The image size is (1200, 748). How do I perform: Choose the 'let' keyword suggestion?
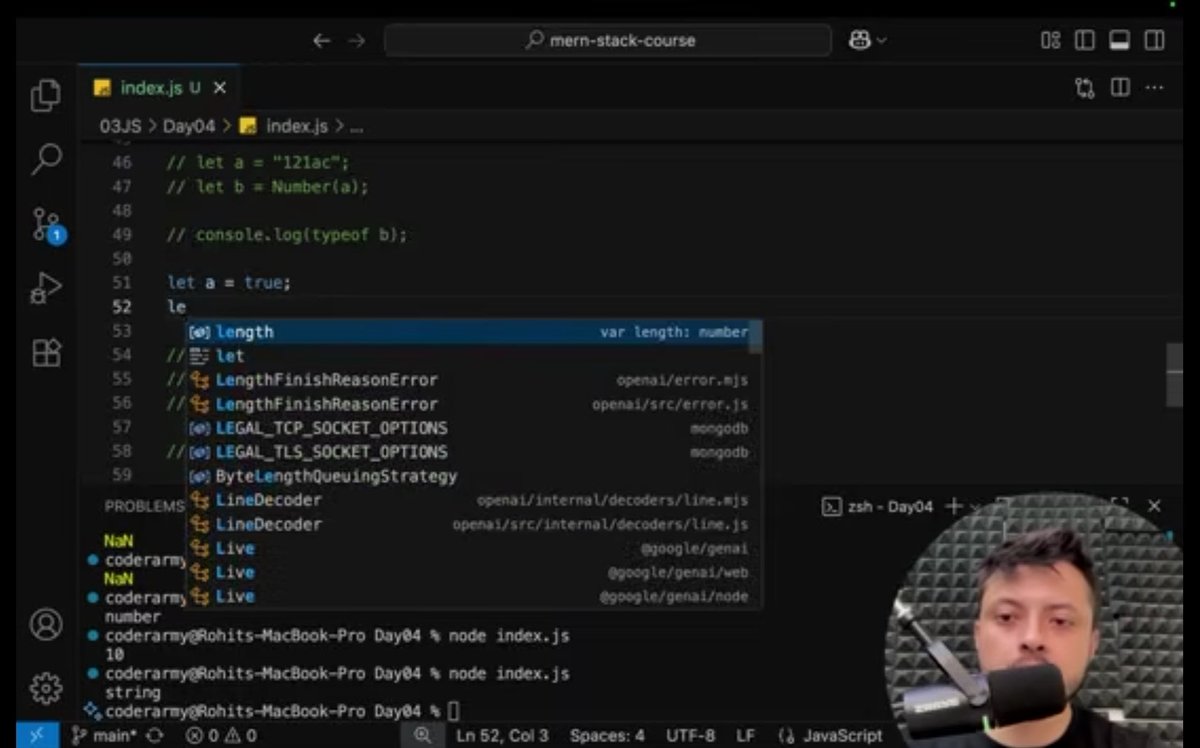pos(469,356)
